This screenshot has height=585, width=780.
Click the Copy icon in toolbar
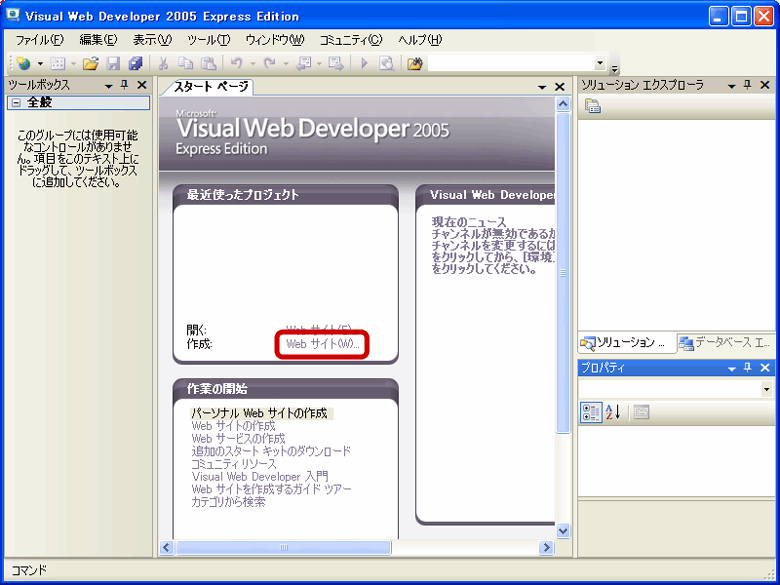pos(186,64)
